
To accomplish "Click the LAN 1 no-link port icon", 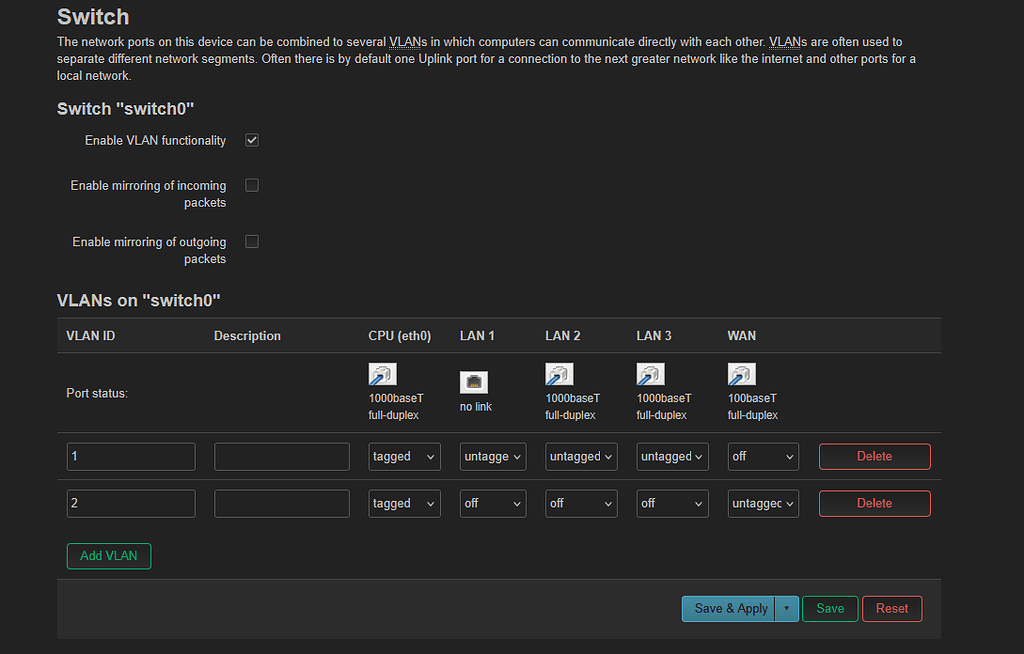I will [x=473, y=381].
